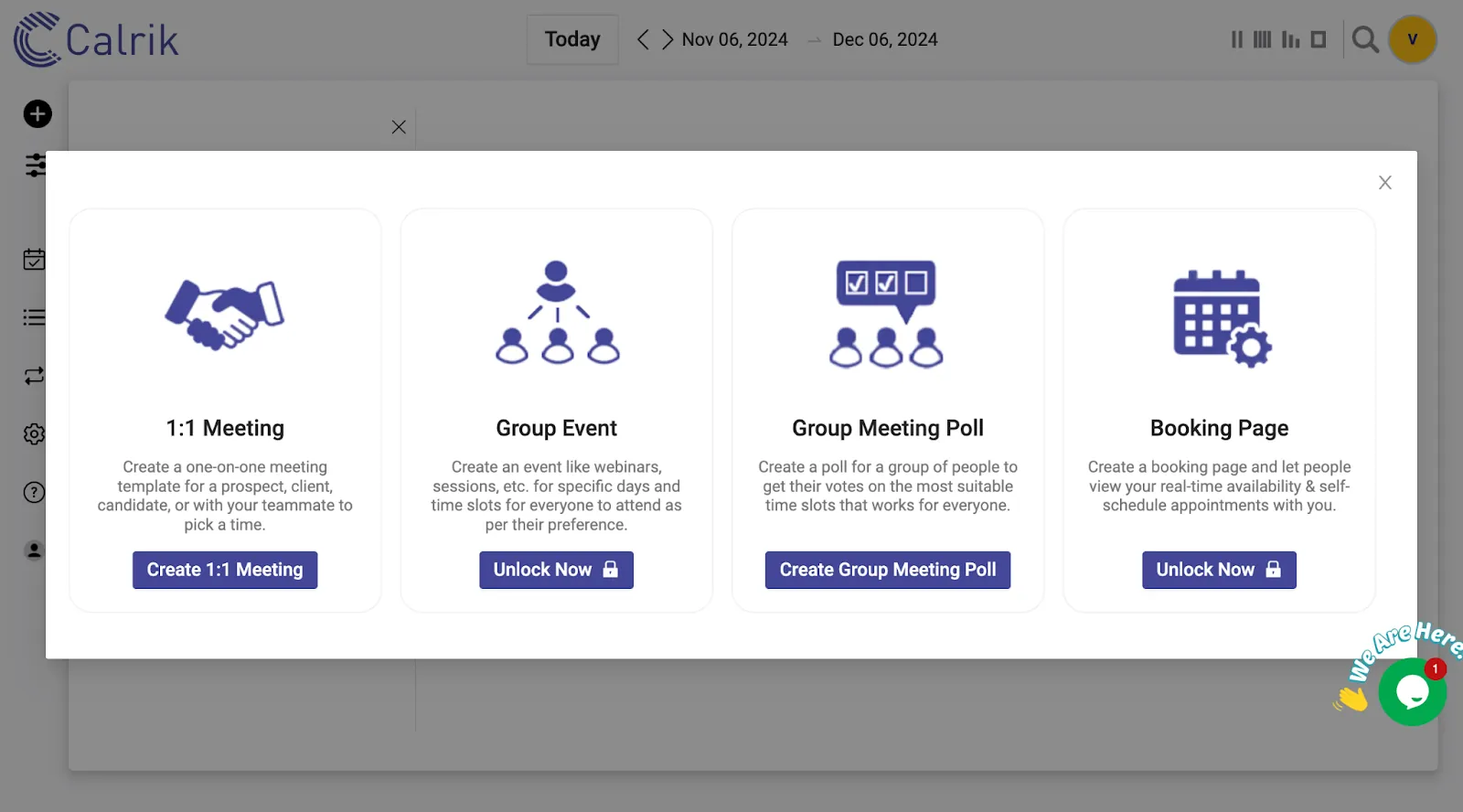The image size is (1463, 812).
Task: Click the Booking Page calendar-gear icon
Action: (1222, 319)
